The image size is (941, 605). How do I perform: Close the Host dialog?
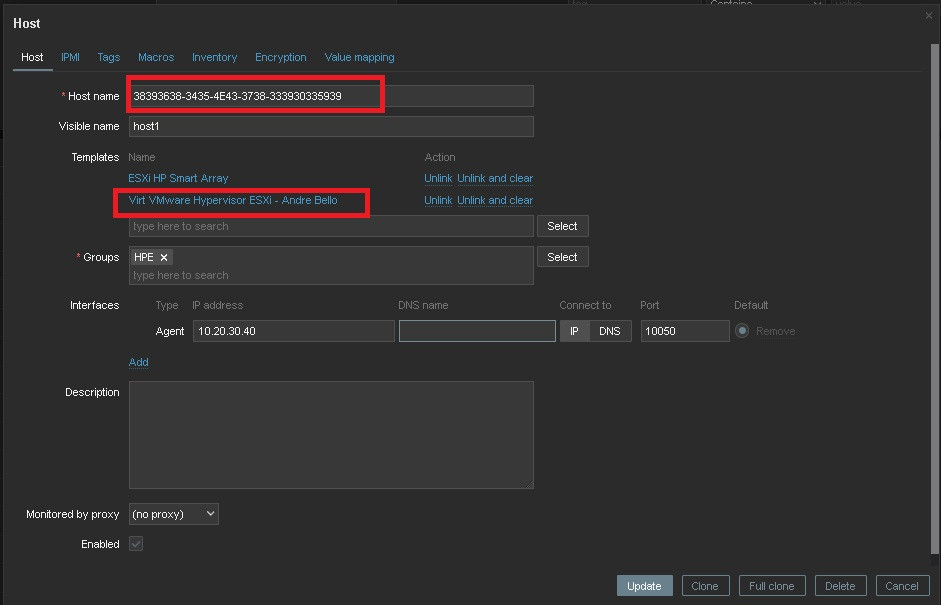[x=929, y=16]
